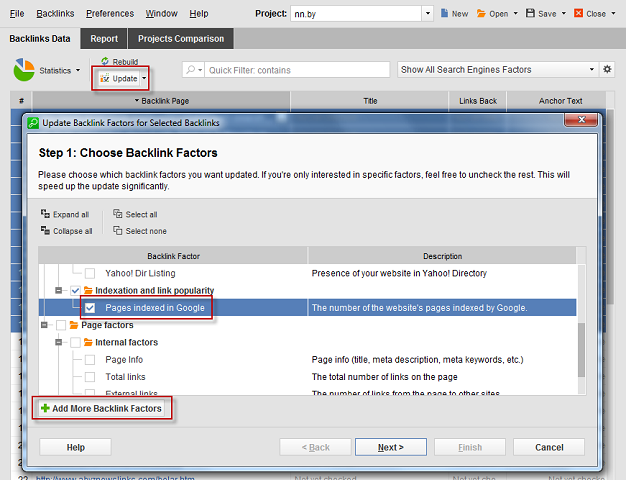Image resolution: width=626 pixels, height=480 pixels.
Task: Click the dialog title link icon
Action: pyautogui.click(x=33, y=123)
